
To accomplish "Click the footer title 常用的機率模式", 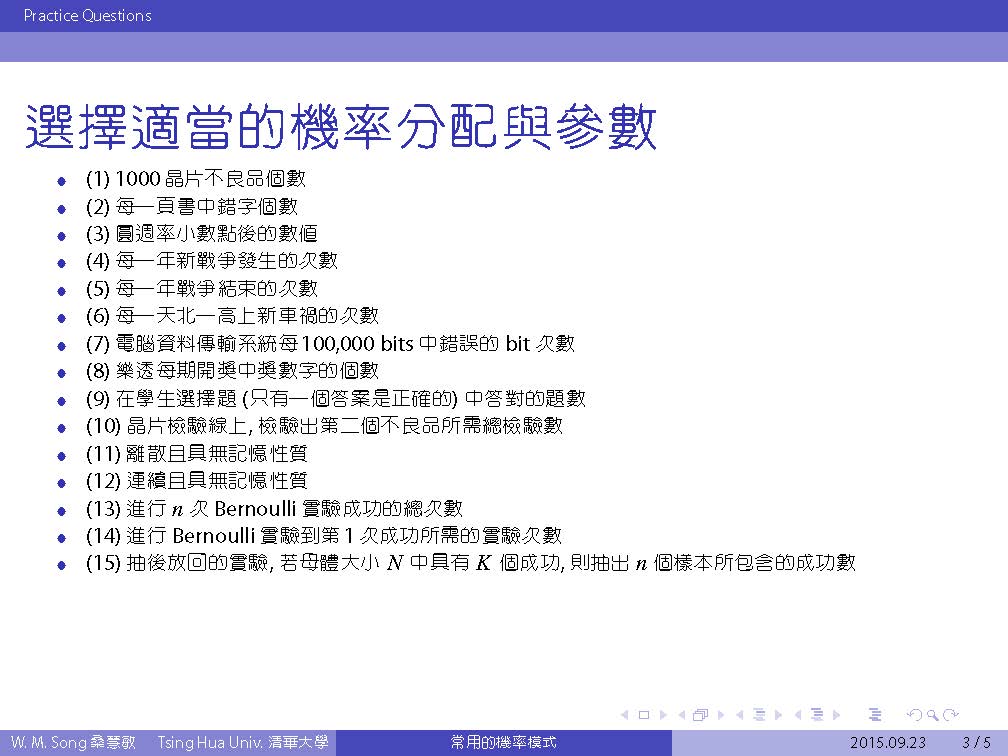I will point(503,743).
